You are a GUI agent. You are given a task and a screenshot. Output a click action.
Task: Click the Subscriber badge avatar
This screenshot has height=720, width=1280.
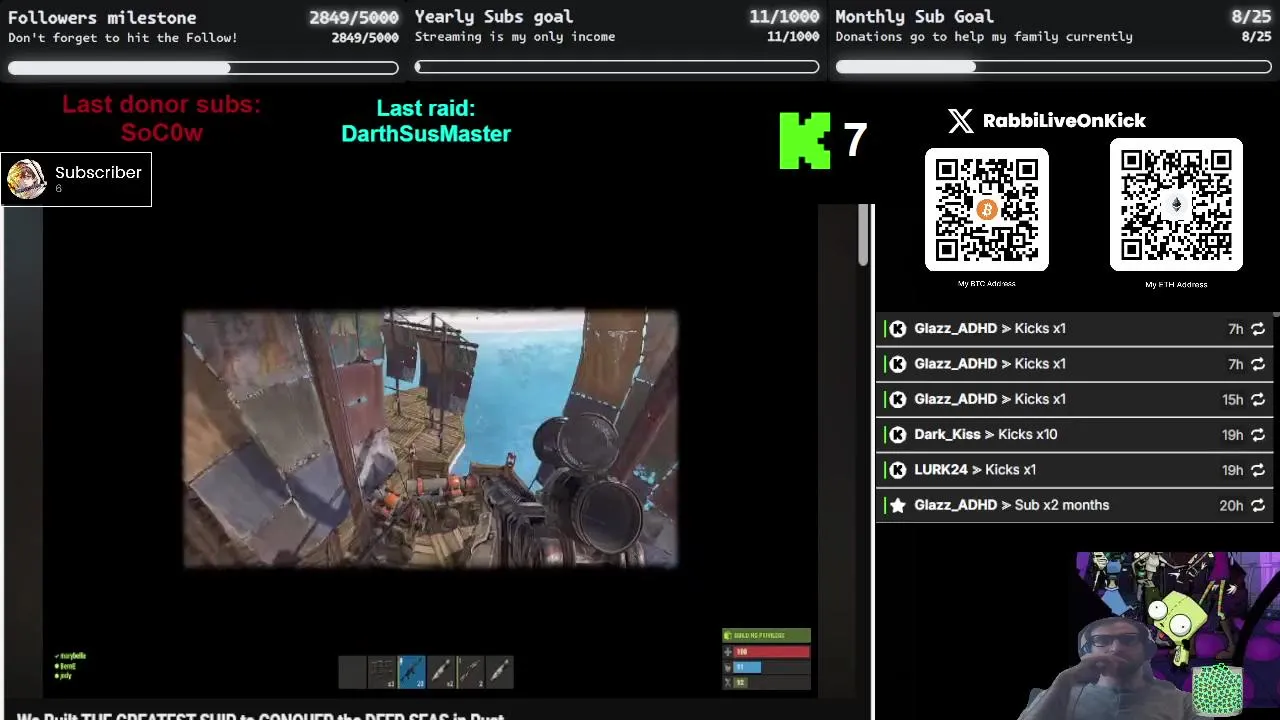(x=26, y=179)
